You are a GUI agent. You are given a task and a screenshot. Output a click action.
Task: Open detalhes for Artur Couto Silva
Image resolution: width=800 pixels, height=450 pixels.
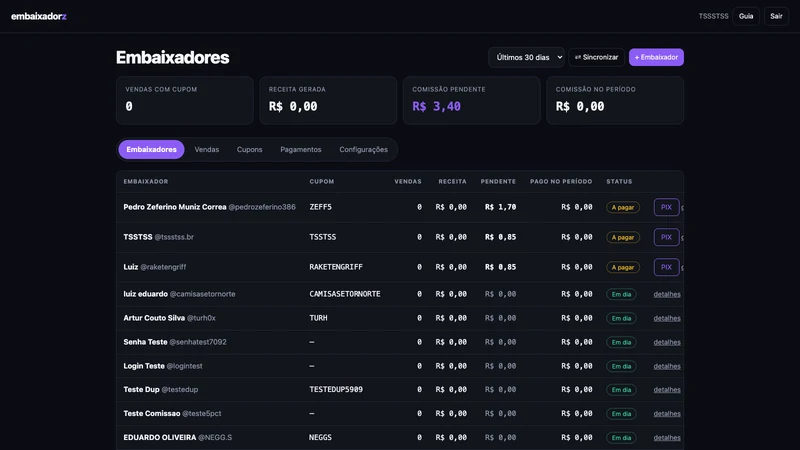coord(667,318)
